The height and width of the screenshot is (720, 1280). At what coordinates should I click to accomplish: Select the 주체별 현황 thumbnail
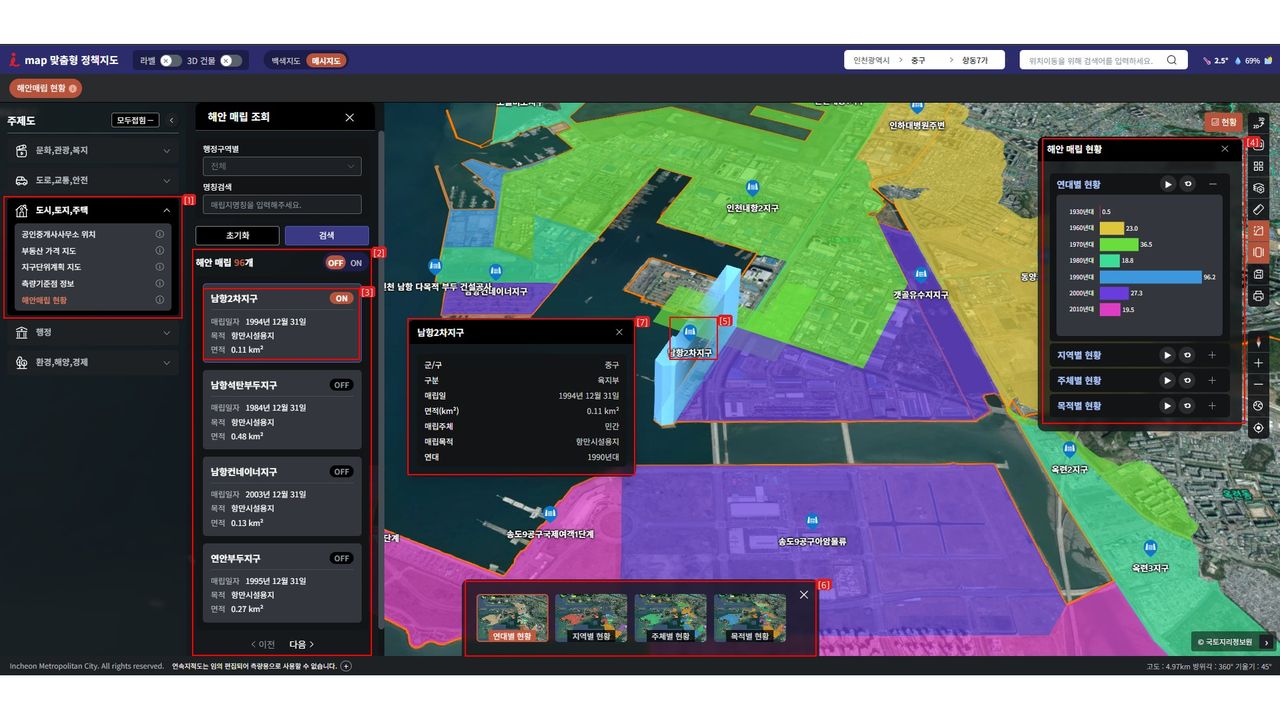pos(670,618)
